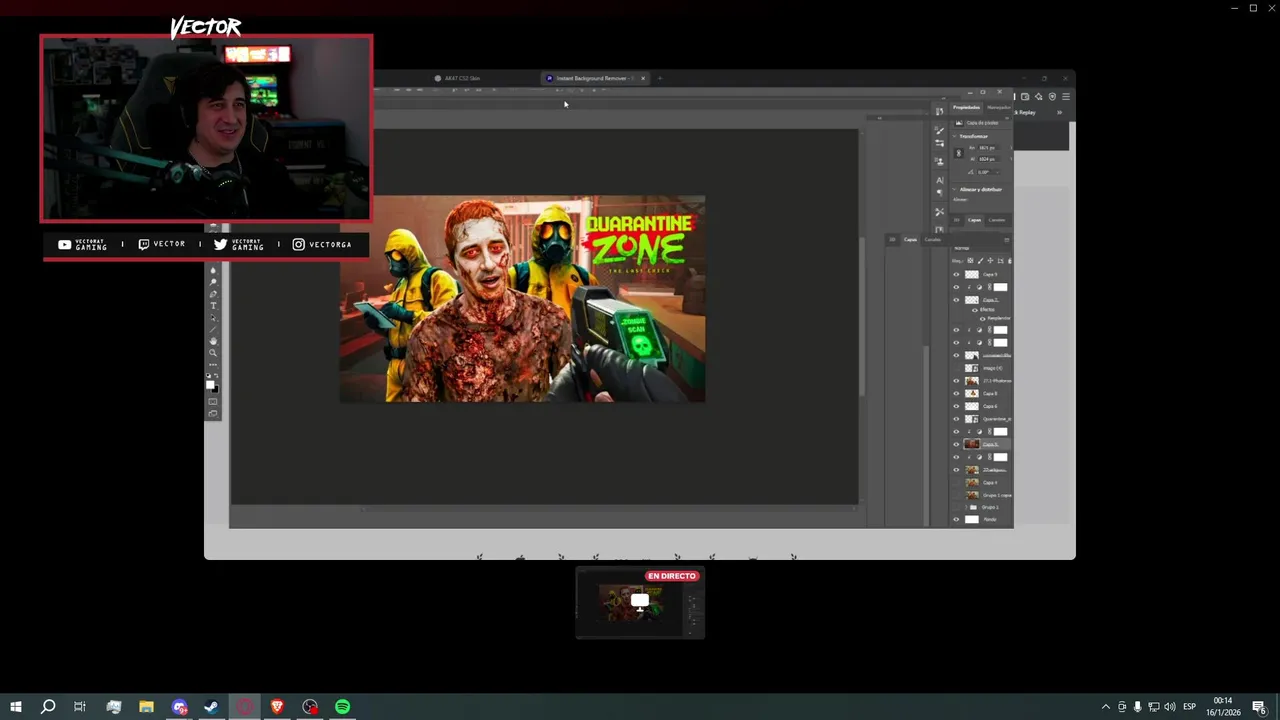Click the lock position move icon

tap(990, 261)
